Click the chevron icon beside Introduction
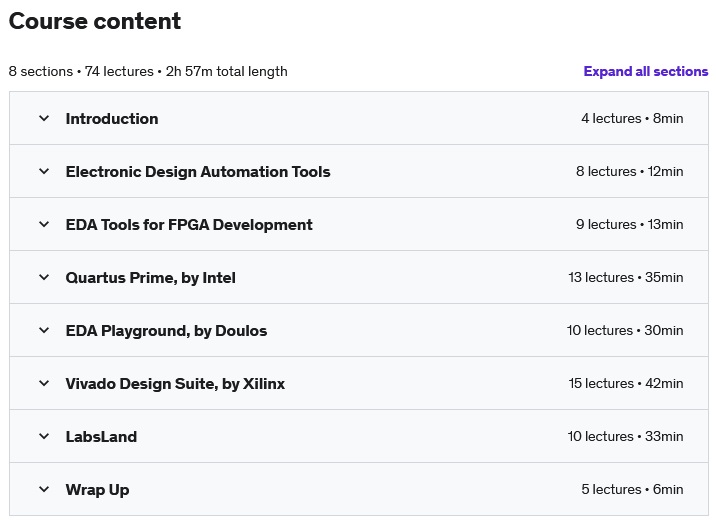The height and width of the screenshot is (520, 716). [x=44, y=118]
